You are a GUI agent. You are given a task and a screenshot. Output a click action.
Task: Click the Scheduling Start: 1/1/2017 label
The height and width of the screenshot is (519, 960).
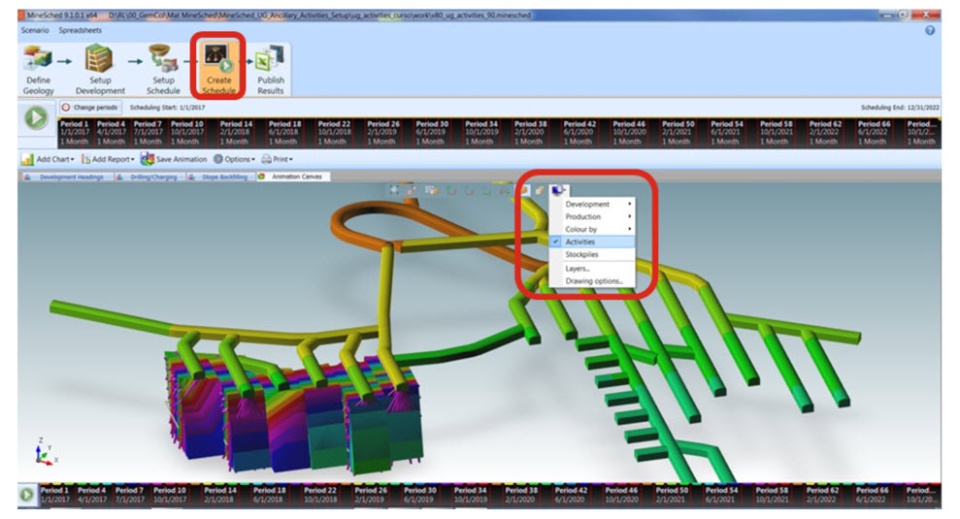pyautogui.click(x=167, y=107)
